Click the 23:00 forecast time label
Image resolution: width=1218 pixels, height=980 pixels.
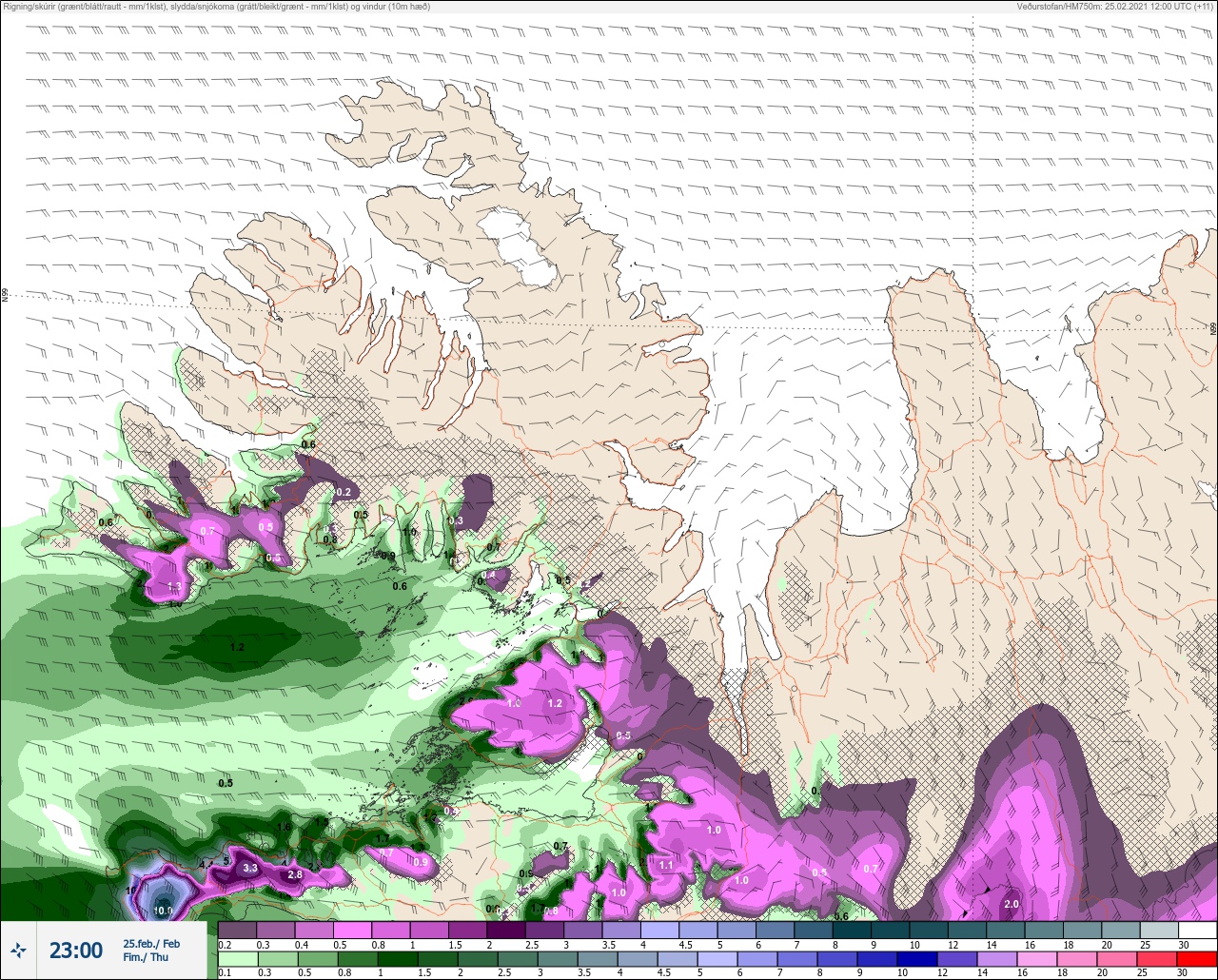pyautogui.click(x=76, y=950)
